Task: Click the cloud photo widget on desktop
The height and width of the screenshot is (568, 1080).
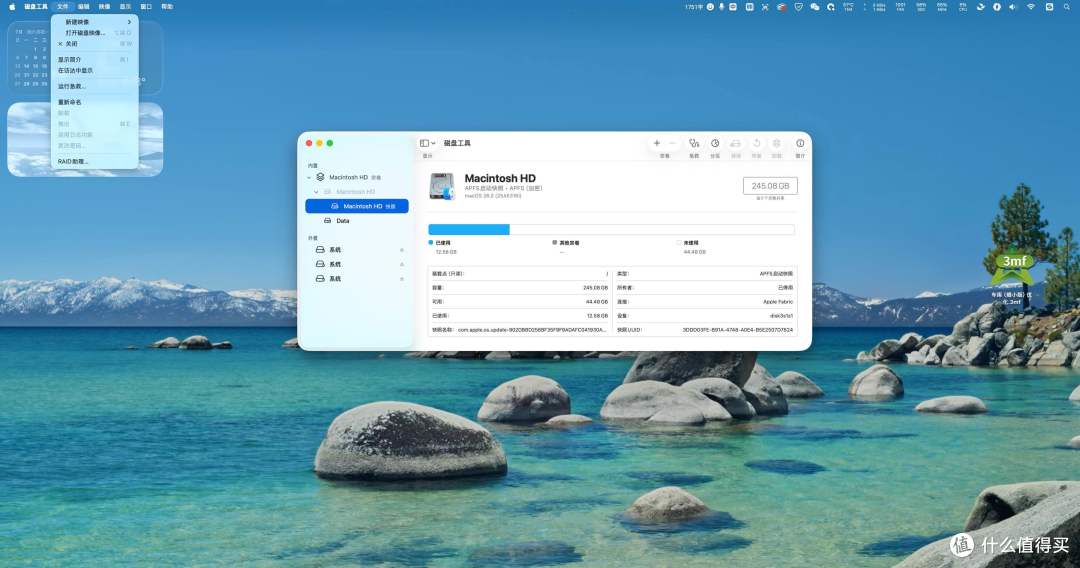Action: 85,140
